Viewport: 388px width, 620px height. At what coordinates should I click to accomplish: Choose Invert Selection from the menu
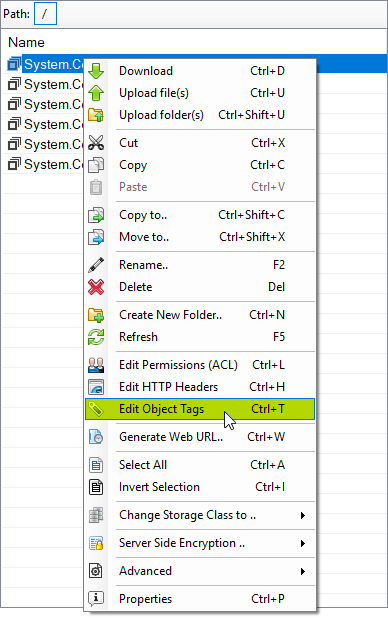pos(200,487)
